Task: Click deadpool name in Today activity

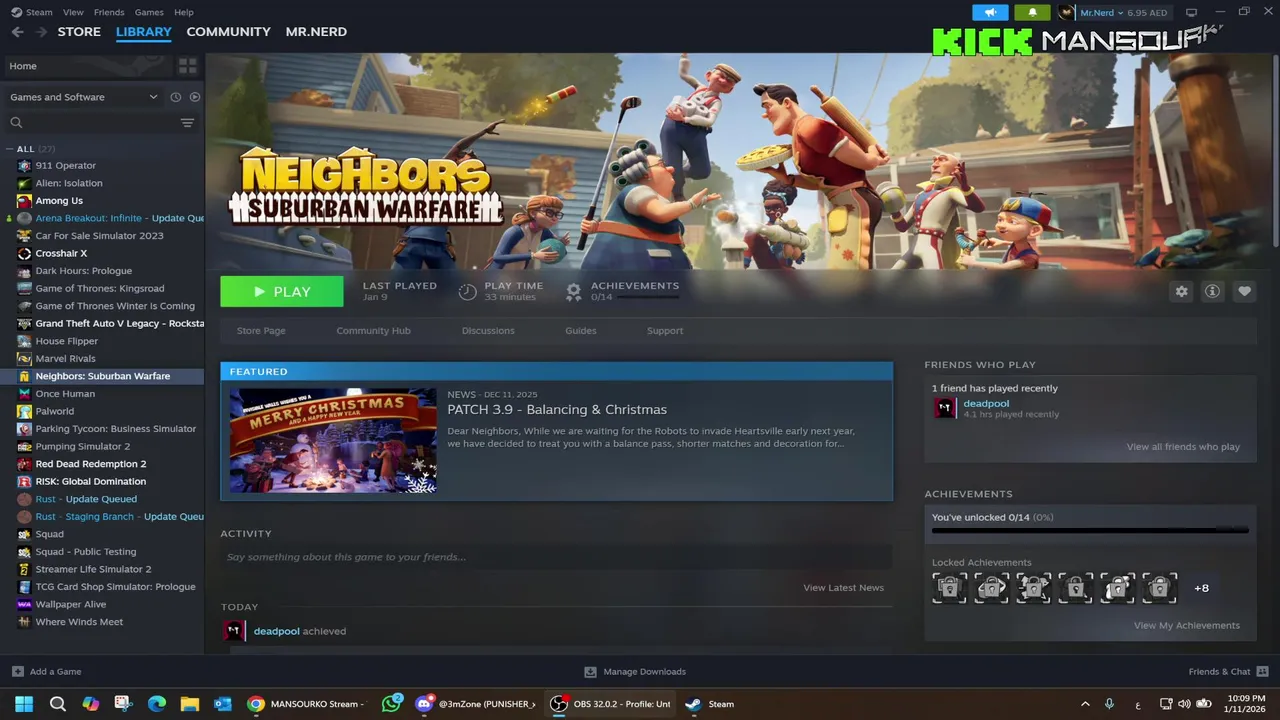Action: [x=276, y=631]
